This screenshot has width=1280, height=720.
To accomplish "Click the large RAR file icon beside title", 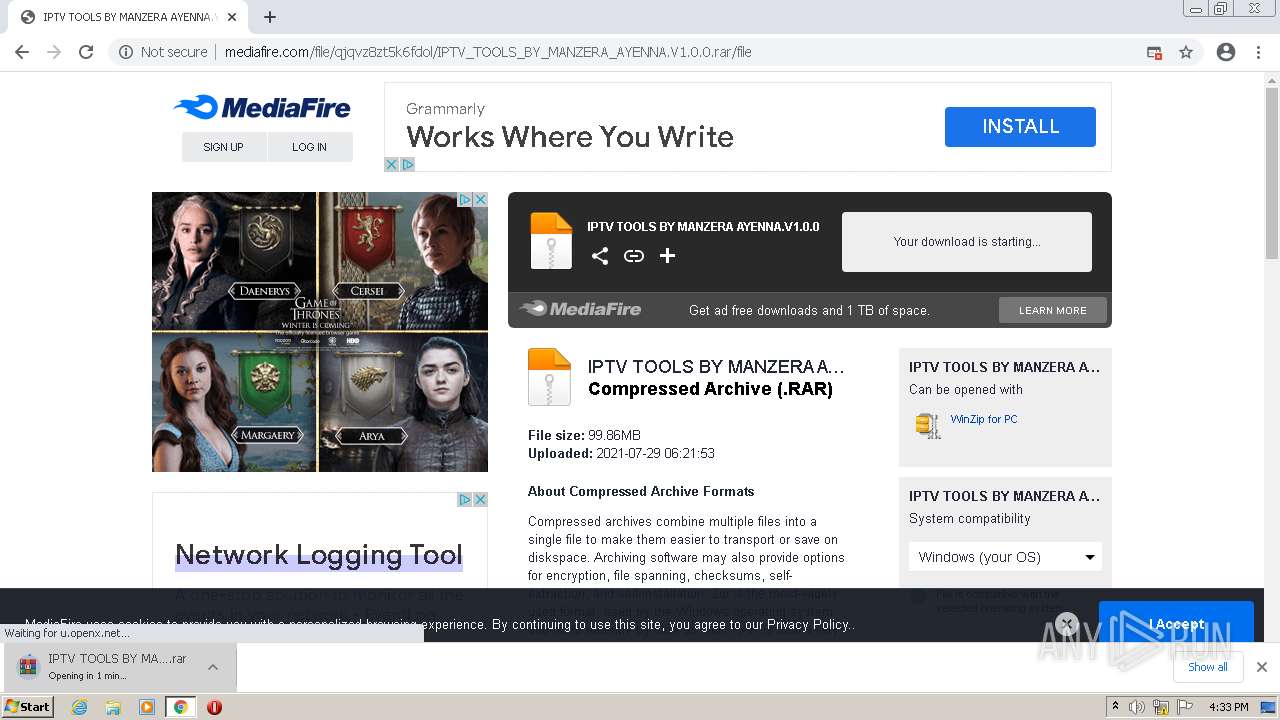I will 549,377.
